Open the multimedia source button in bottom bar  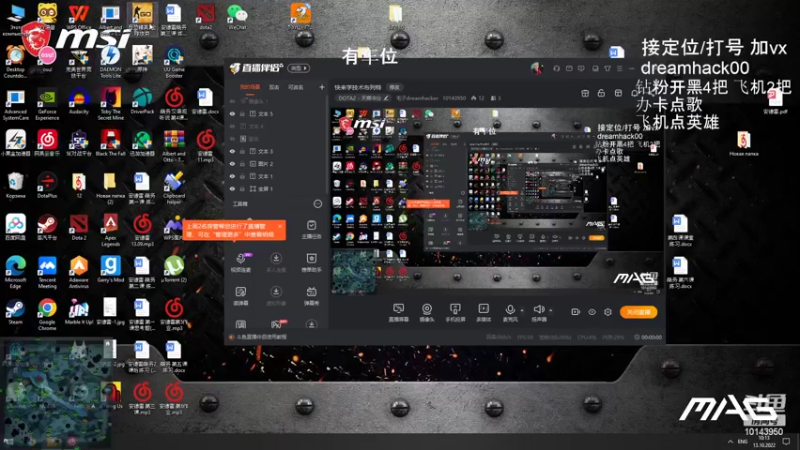coord(483,312)
